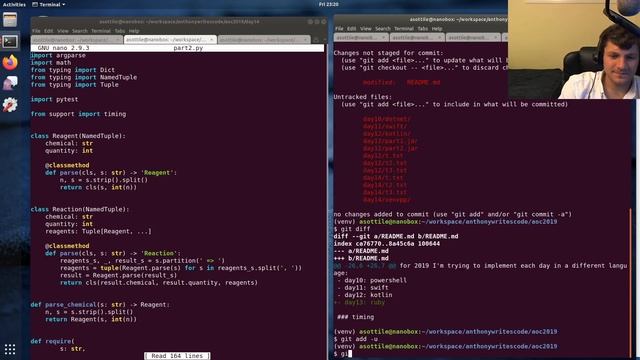Click 'Changes not staged for commit:' line
This screenshot has width=640, height=360.
(x=388, y=53)
